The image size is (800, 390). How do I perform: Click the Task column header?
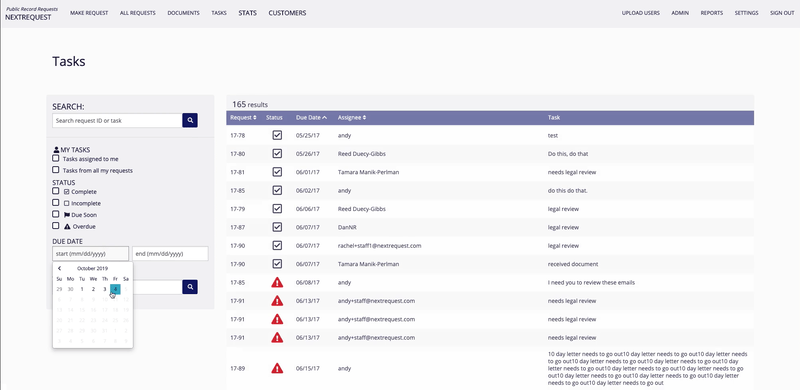(x=554, y=117)
